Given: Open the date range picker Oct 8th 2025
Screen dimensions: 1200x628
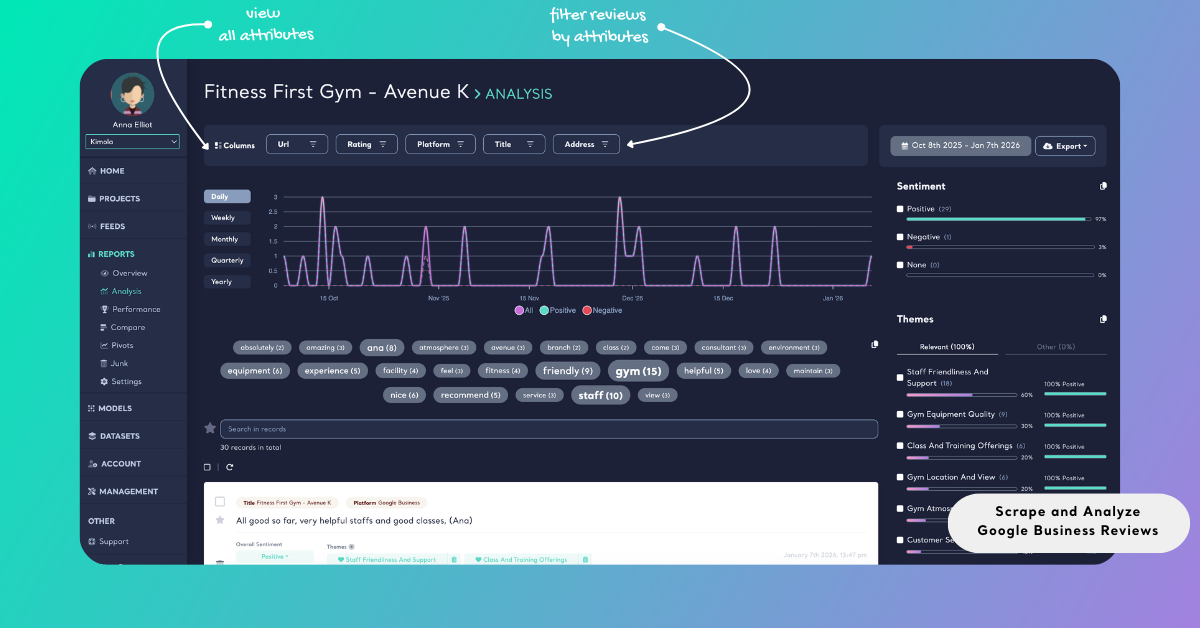Looking at the screenshot, I should (961, 146).
